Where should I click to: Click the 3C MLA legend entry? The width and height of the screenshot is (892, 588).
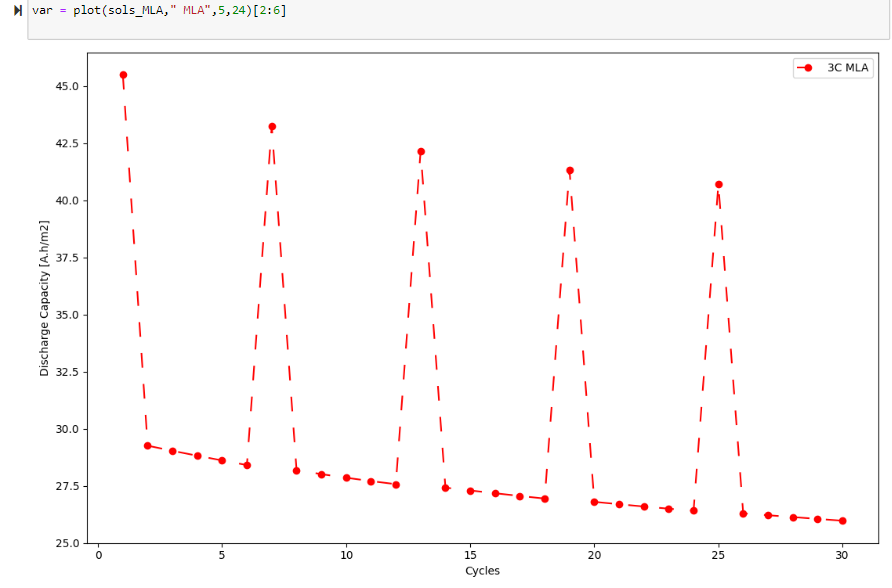point(833,68)
